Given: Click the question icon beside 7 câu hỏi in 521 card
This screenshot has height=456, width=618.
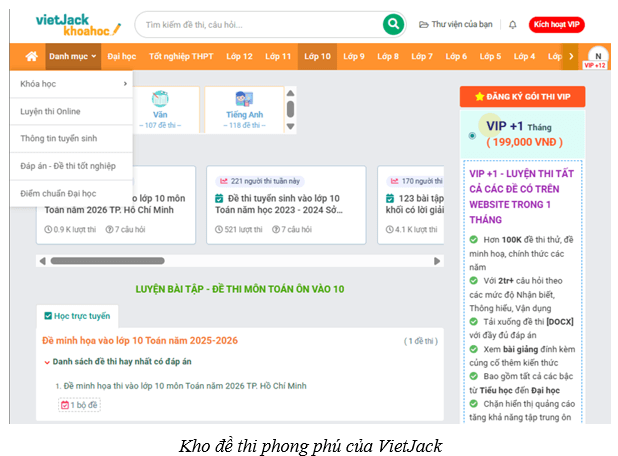Looking at the screenshot, I should point(276,229).
